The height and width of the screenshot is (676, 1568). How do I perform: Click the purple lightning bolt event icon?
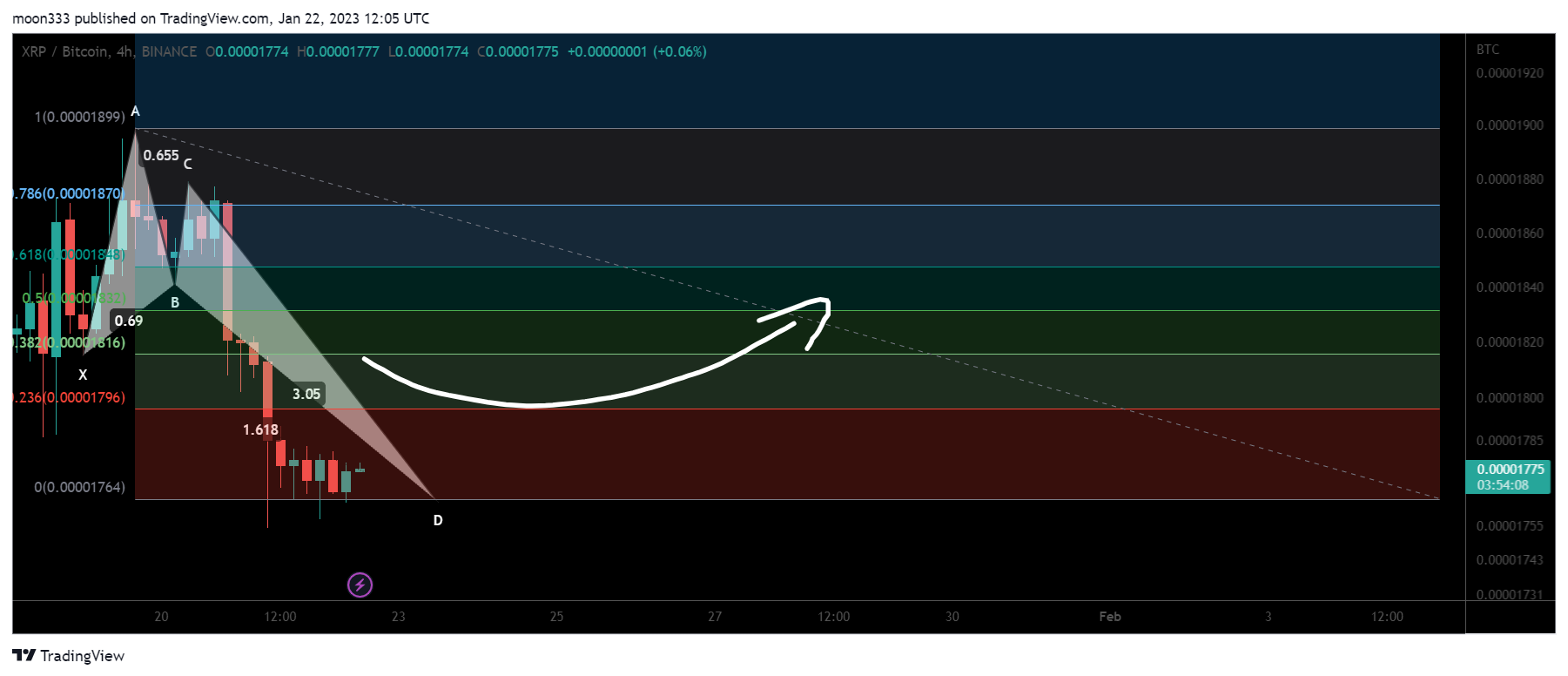coord(360,585)
